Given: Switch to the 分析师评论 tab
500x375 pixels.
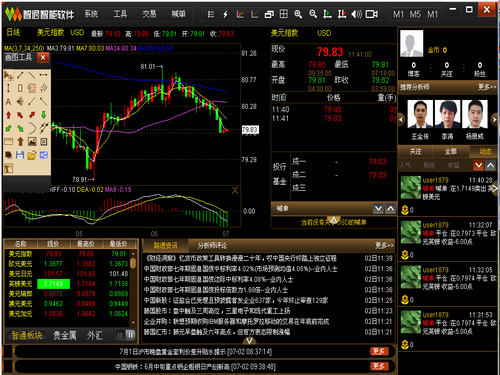Looking at the screenshot, I should click(x=212, y=246).
